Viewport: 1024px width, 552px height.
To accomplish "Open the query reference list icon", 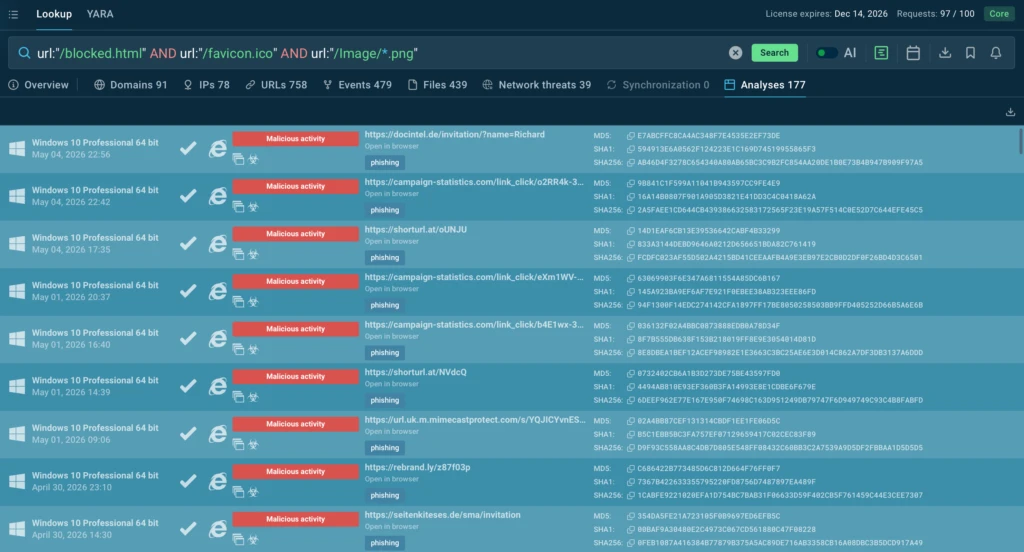I will pyautogui.click(x=881, y=53).
